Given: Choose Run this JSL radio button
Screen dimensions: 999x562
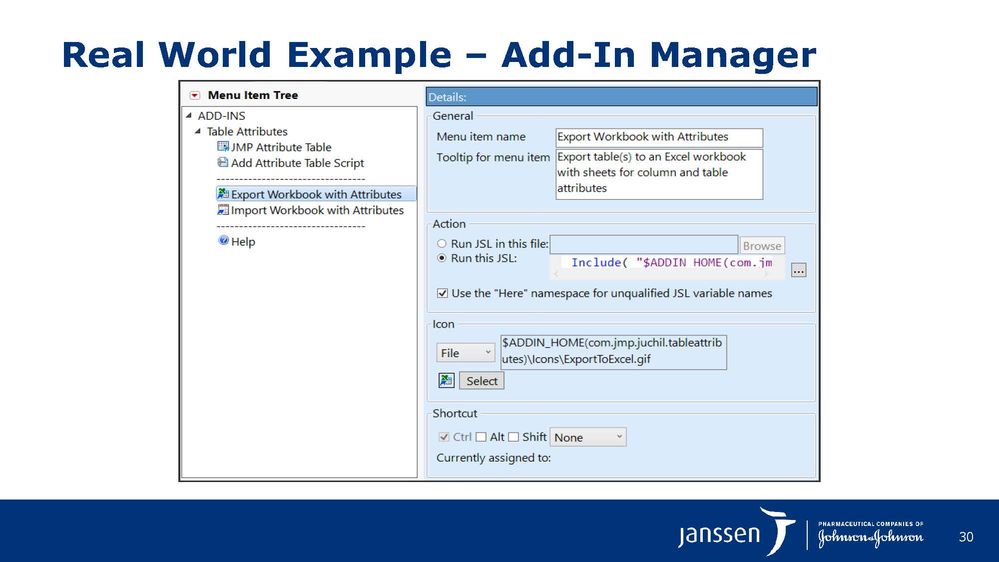Looking at the screenshot, I should pos(442,258).
